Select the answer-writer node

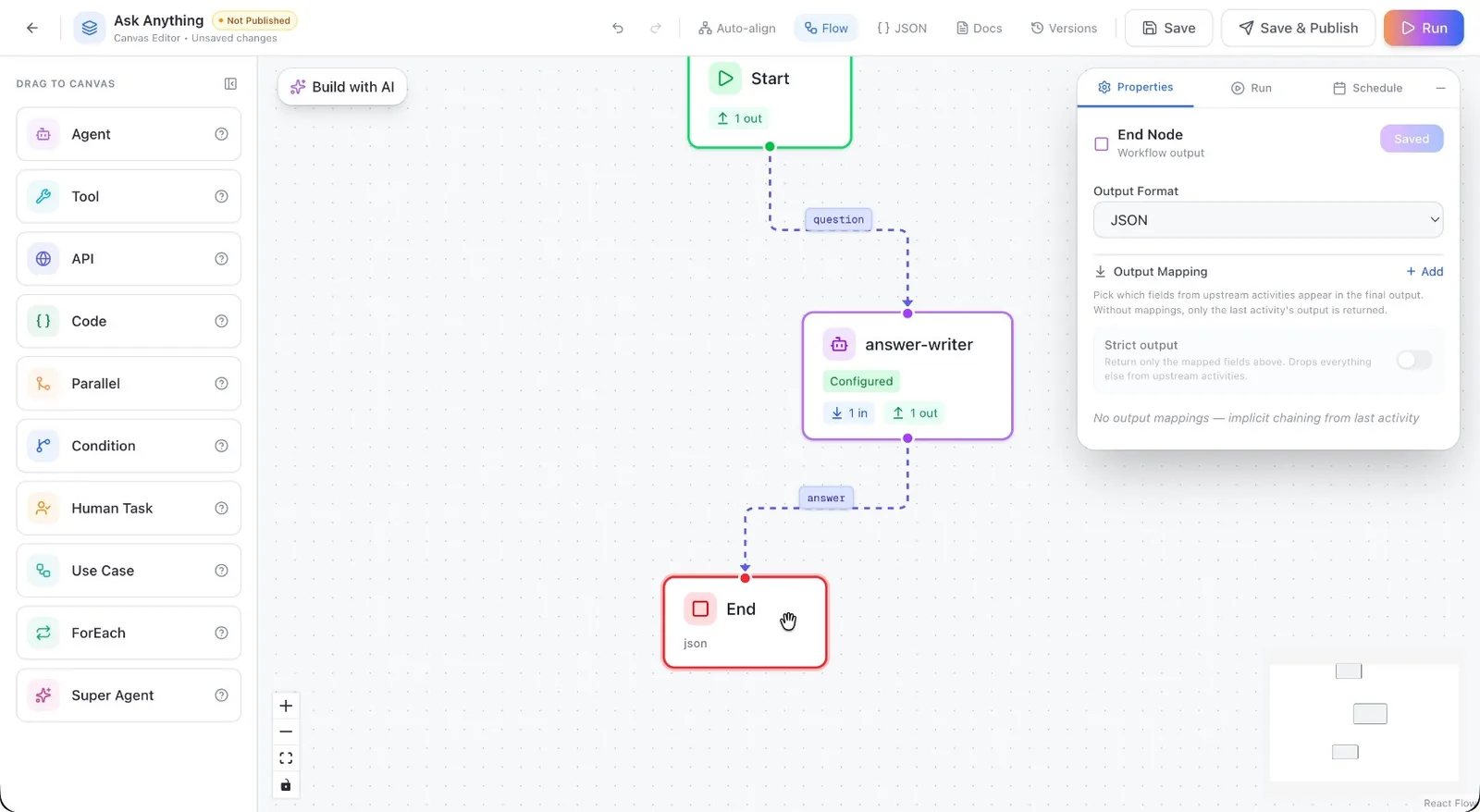click(907, 375)
